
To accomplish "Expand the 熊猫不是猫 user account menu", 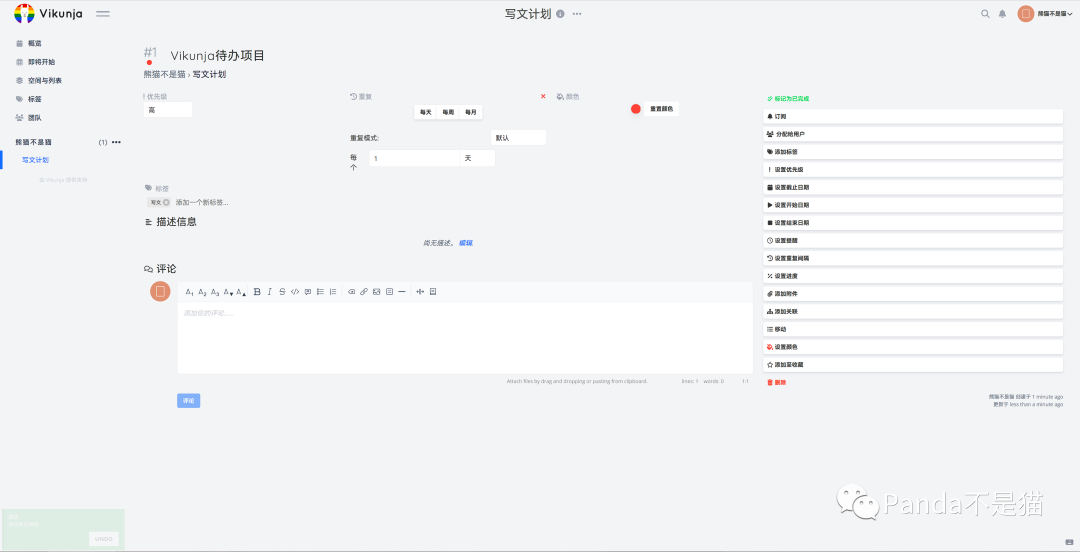I will point(1046,14).
